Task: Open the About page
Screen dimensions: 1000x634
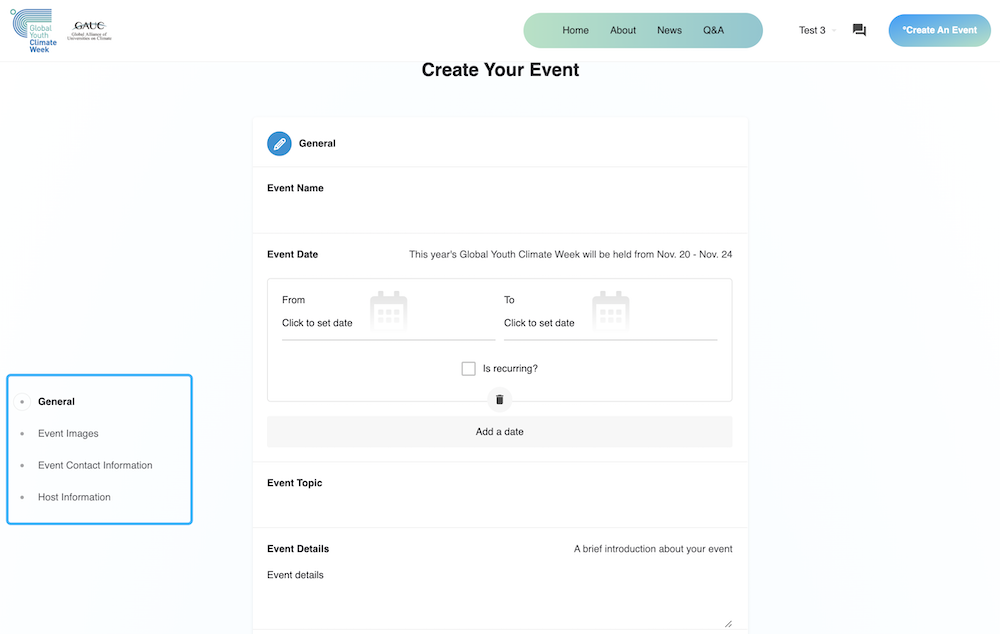Action: click(622, 30)
